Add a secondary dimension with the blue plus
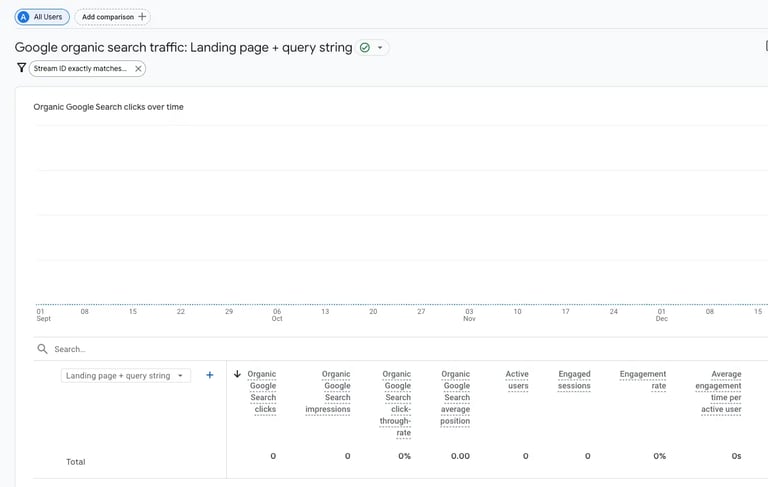This screenshot has height=487, width=768. pos(210,375)
